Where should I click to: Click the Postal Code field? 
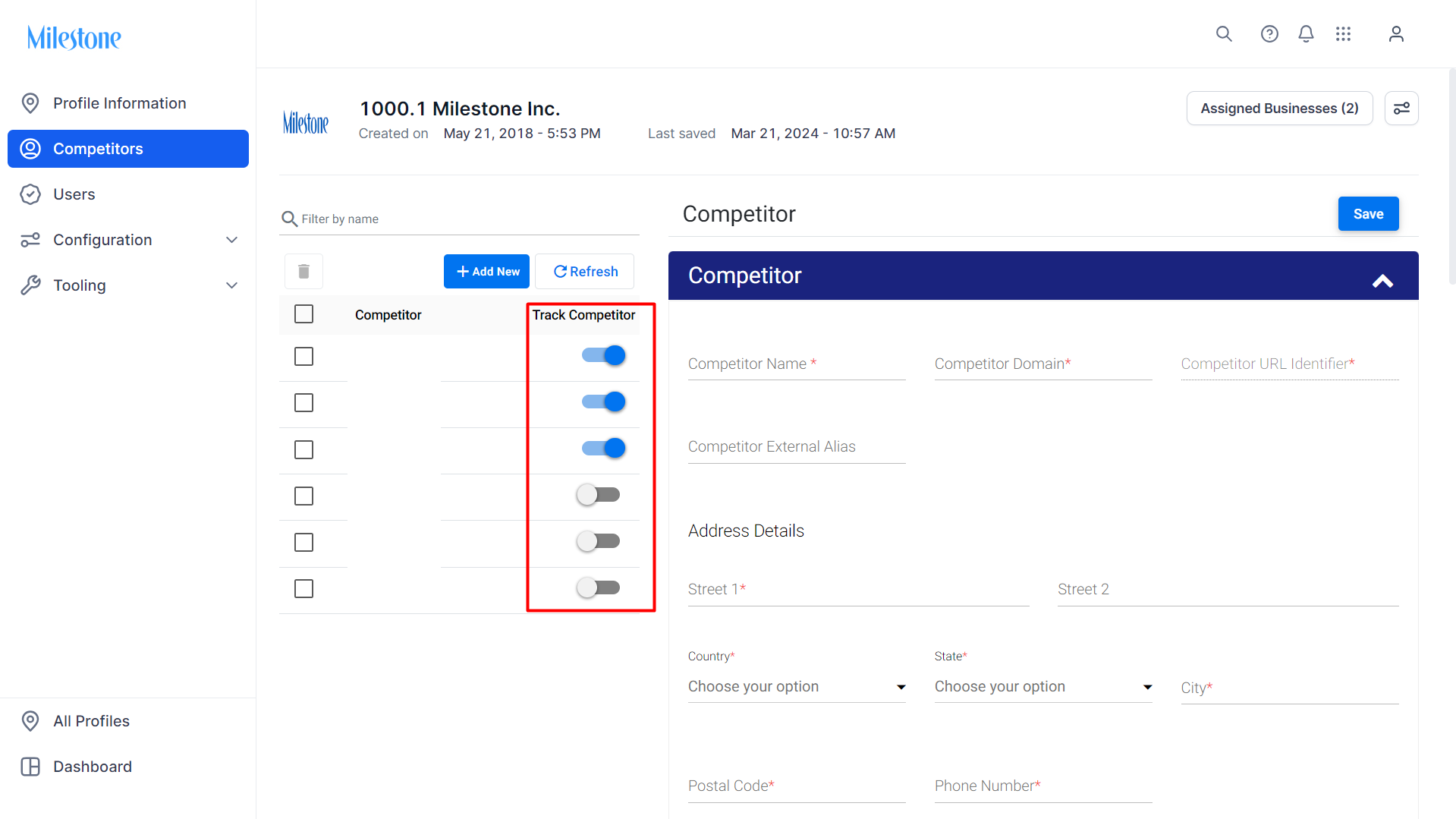click(x=797, y=786)
